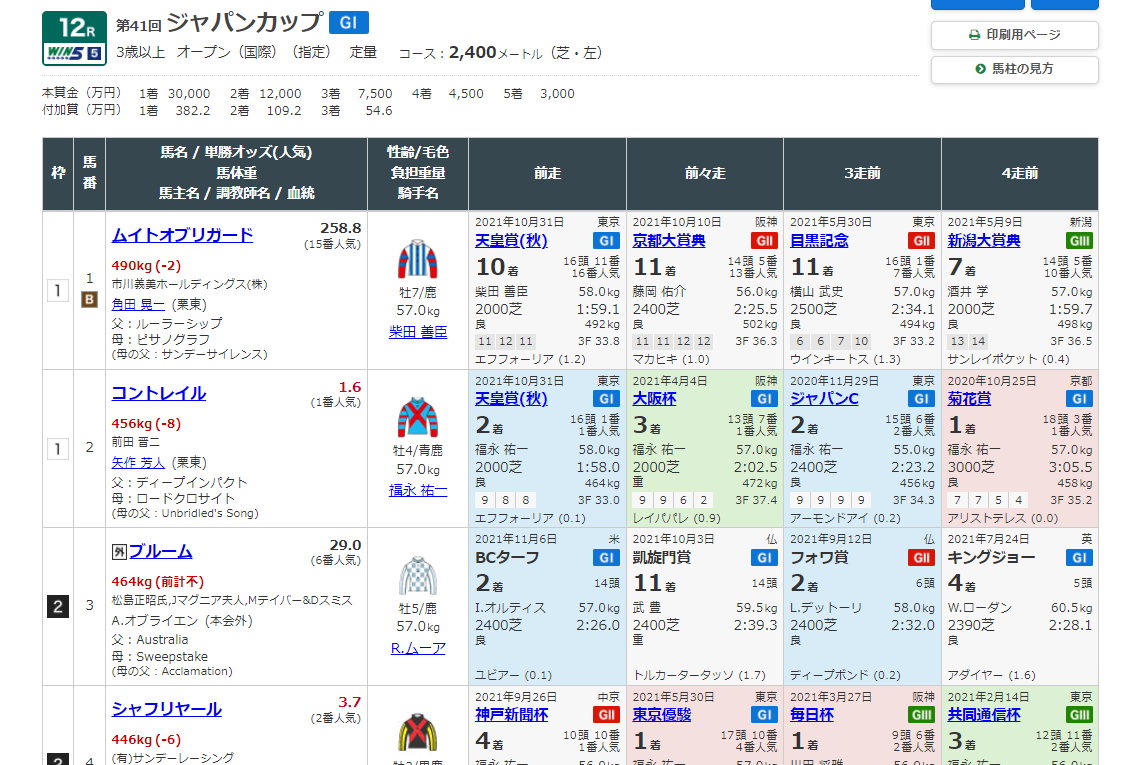This screenshot has height=765, width=1132.
Task: Open ムイトオブリガード's 天皇賞(秋) race link
Action: pyautogui.click(x=511, y=241)
